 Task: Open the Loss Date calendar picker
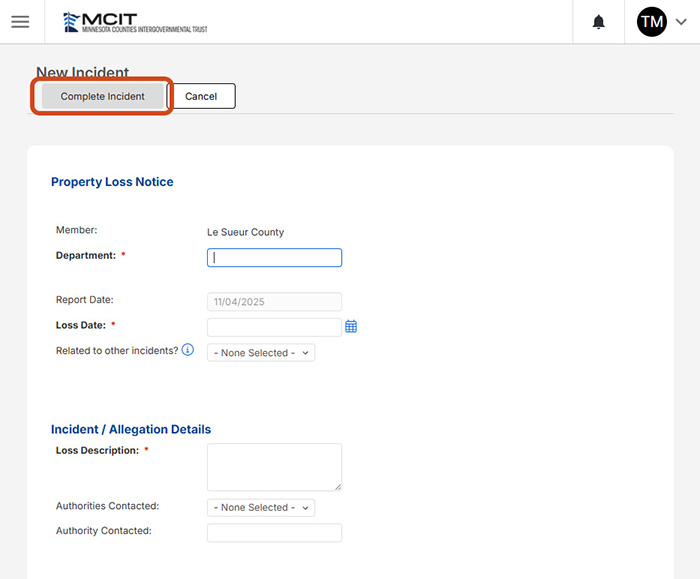pyautogui.click(x=351, y=327)
